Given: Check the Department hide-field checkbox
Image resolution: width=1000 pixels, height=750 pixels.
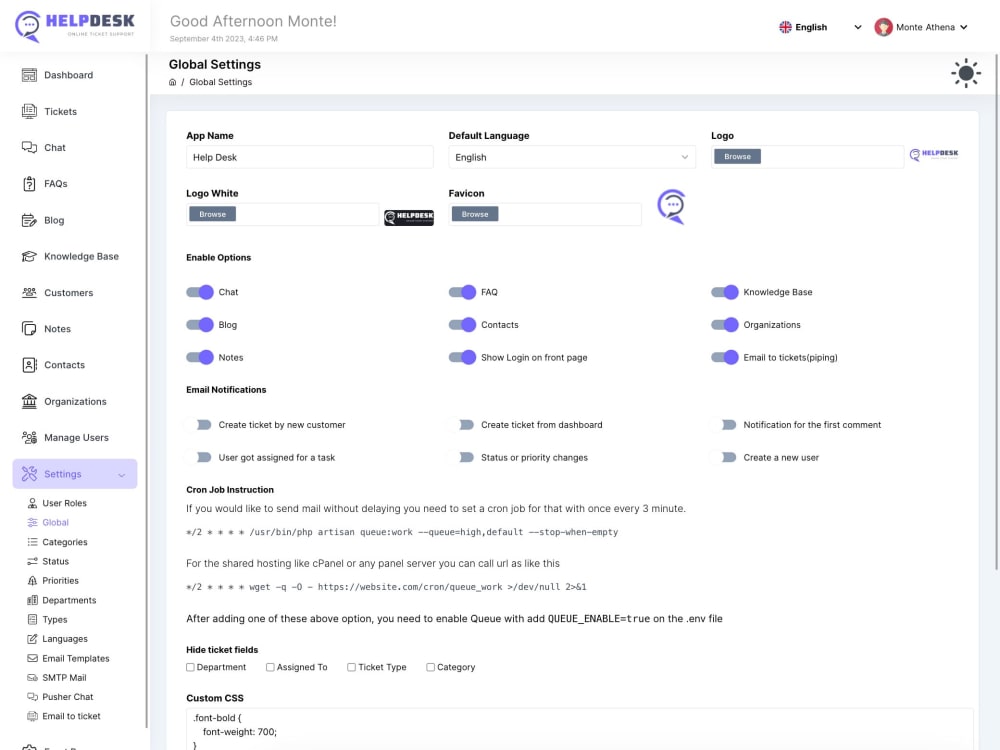Looking at the screenshot, I should (190, 667).
